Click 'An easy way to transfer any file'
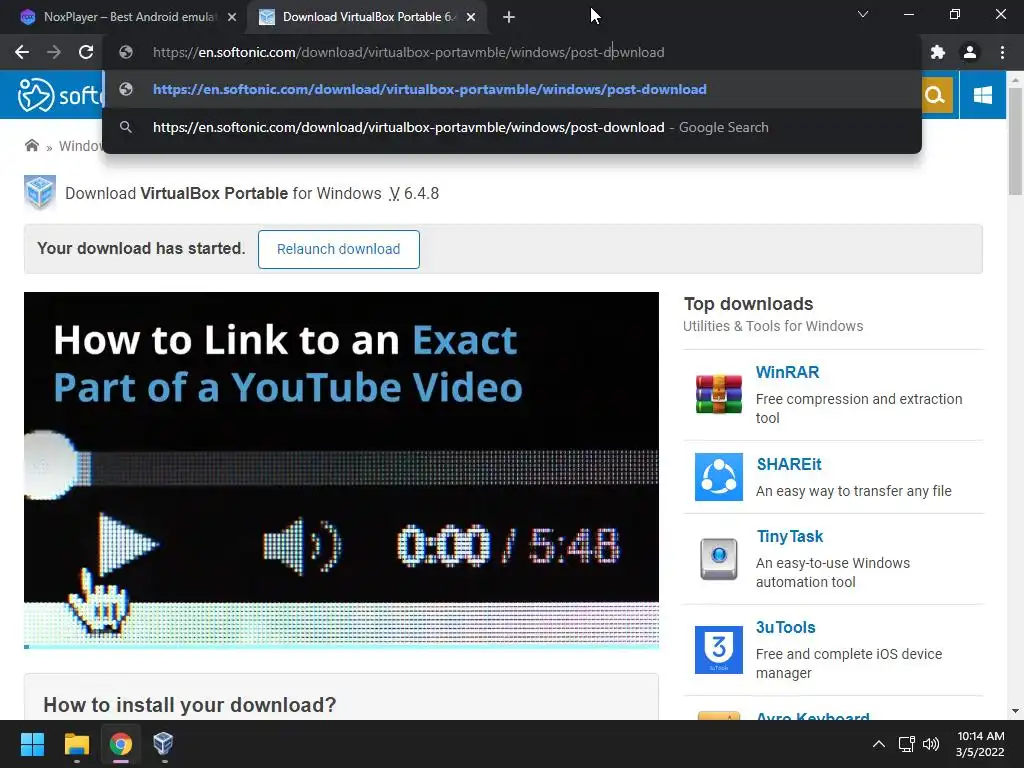1024x768 pixels. tap(854, 491)
